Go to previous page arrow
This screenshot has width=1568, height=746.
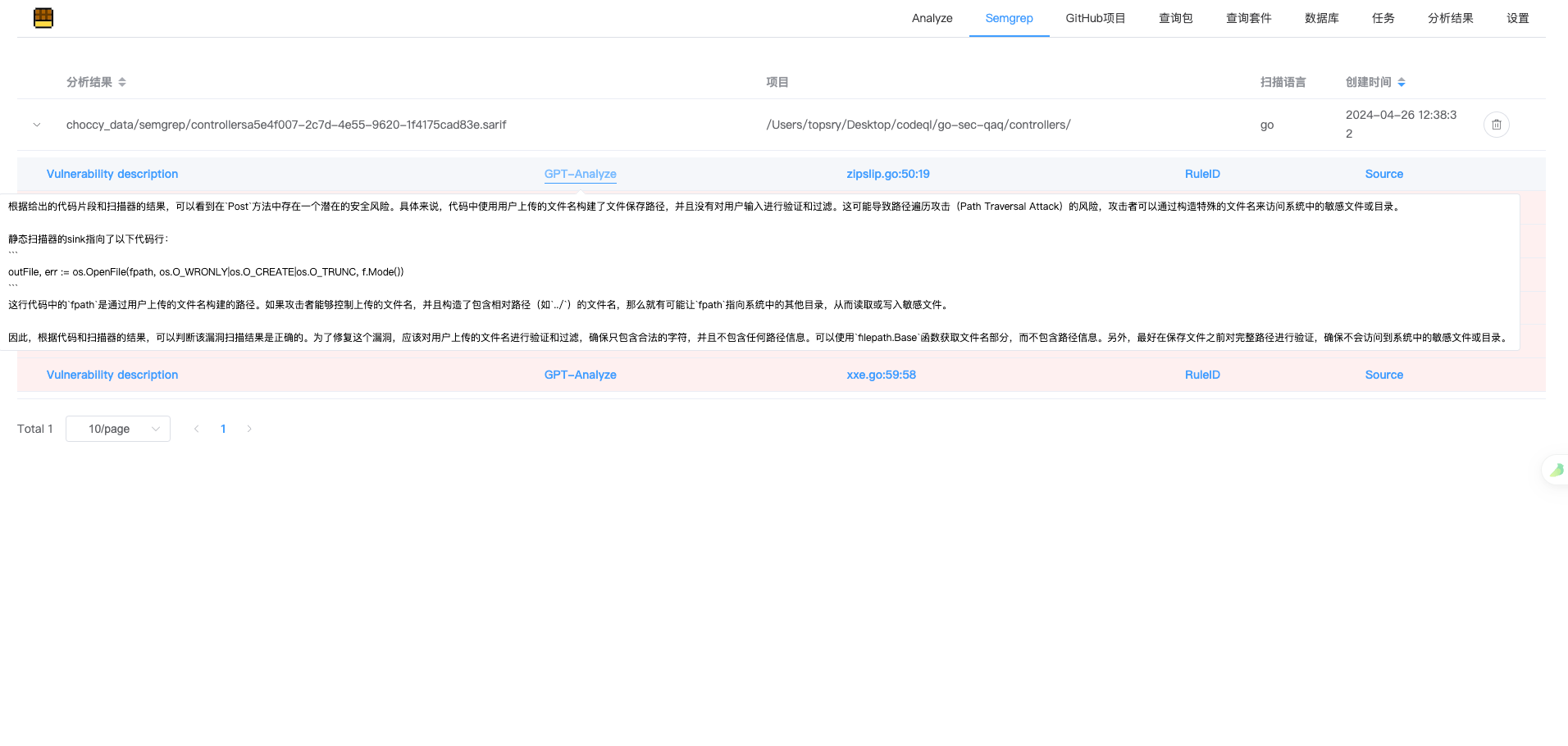point(197,429)
